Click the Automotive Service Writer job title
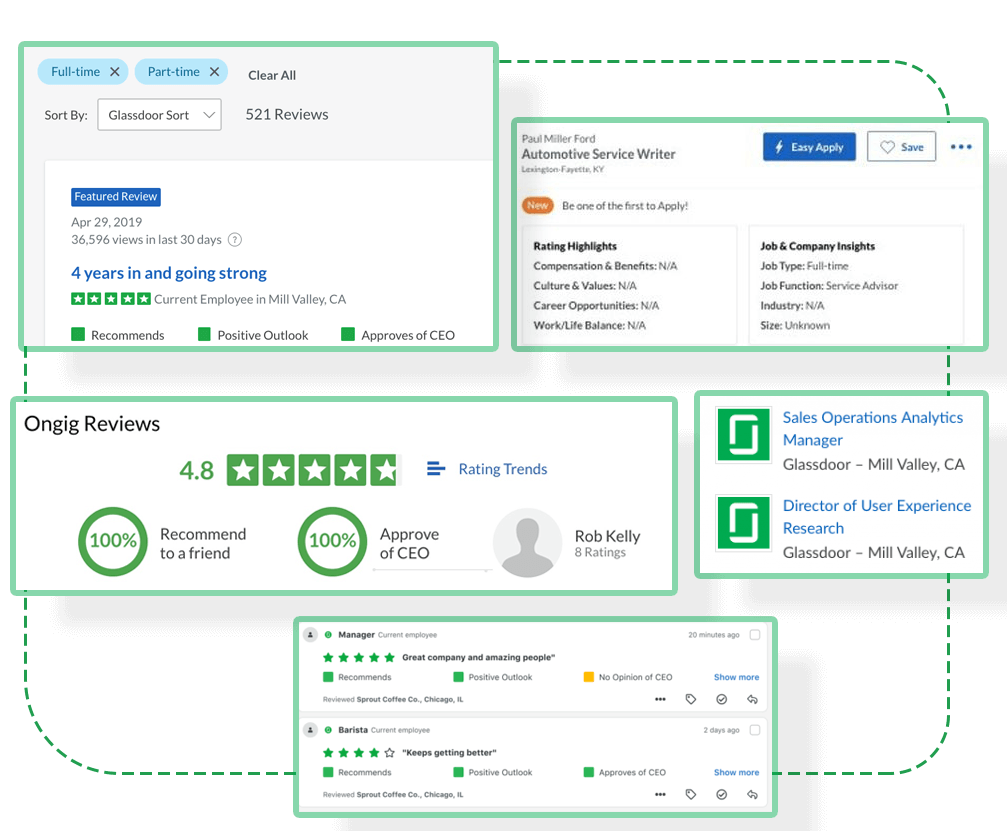 click(x=599, y=154)
